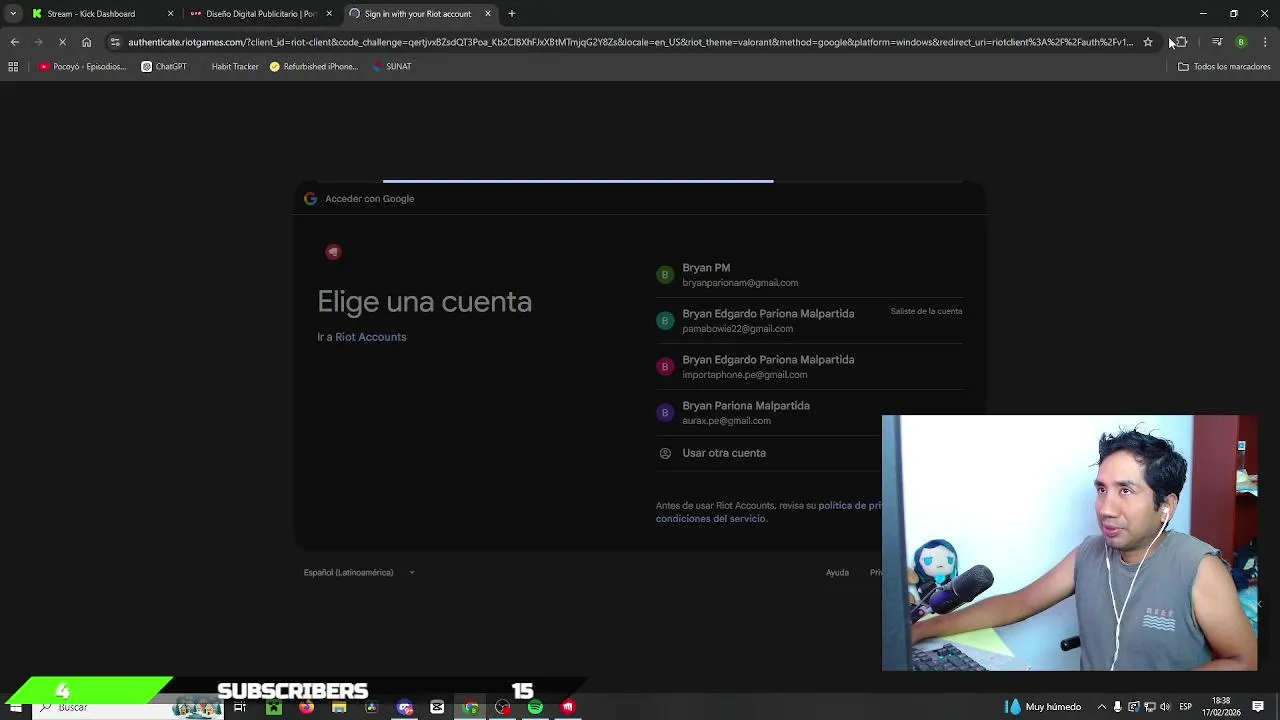Viewport: 1280px width, 720px height.
Task: Open Refurbished iPhone bookmark
Action: coord(313,67)
